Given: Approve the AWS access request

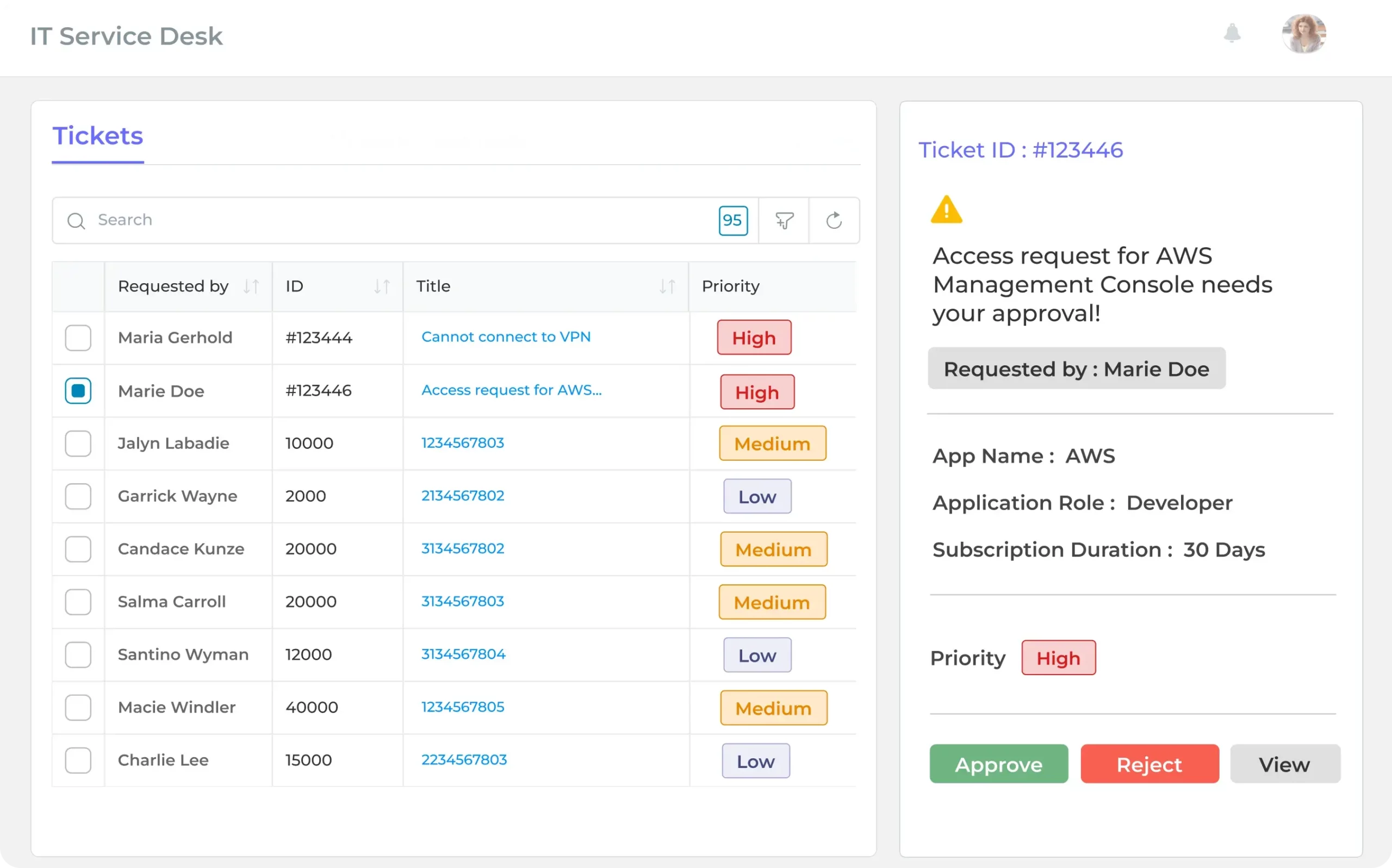Looking at the screenshot, I should click(998, 764).
